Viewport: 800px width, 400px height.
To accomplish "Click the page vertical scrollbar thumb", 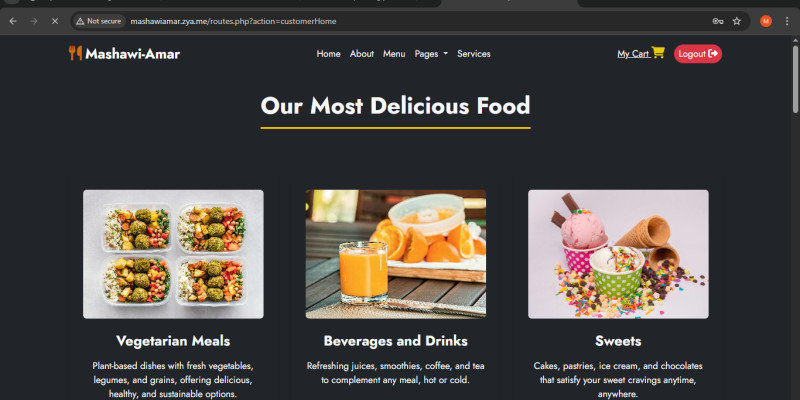I will point(795,79).
